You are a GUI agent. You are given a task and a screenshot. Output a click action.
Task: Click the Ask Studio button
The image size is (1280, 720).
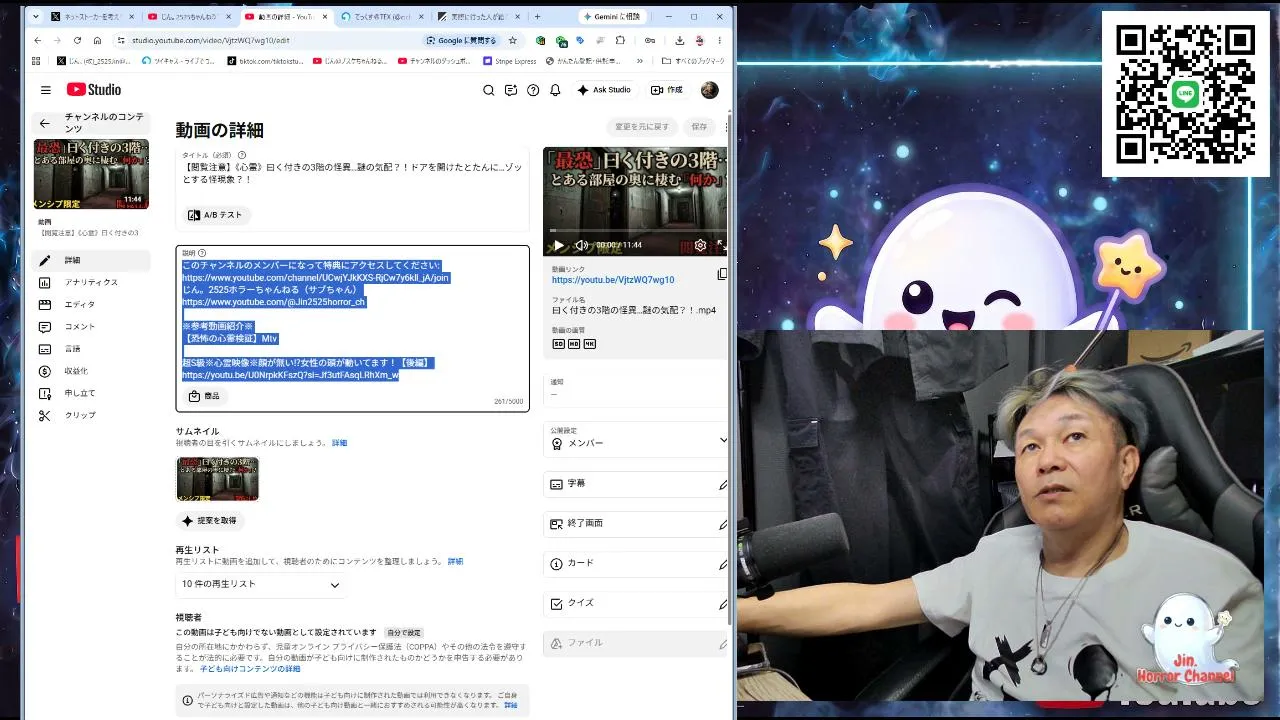604,90
